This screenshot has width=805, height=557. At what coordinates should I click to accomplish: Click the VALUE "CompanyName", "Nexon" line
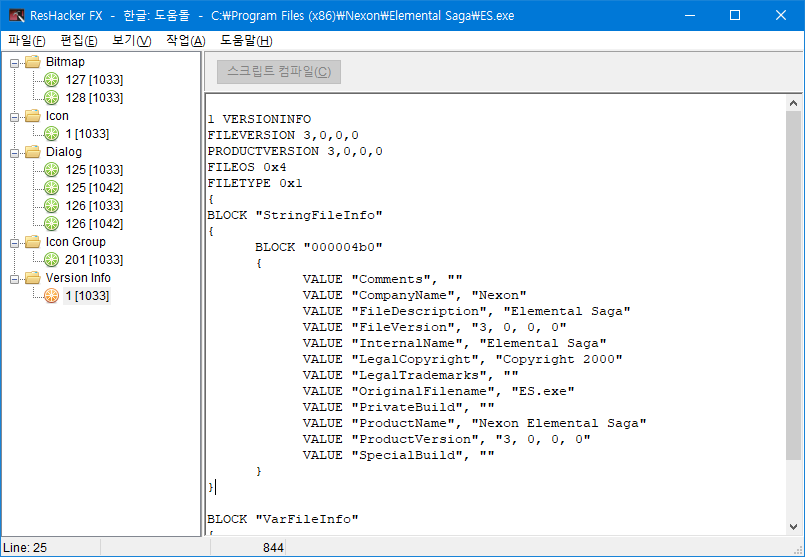coord(415,295)
